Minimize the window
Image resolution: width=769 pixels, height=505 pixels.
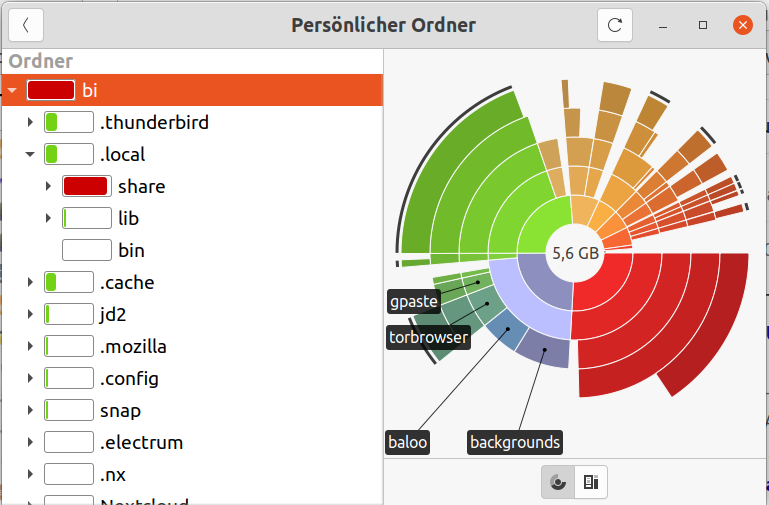(x=666, y=25)
